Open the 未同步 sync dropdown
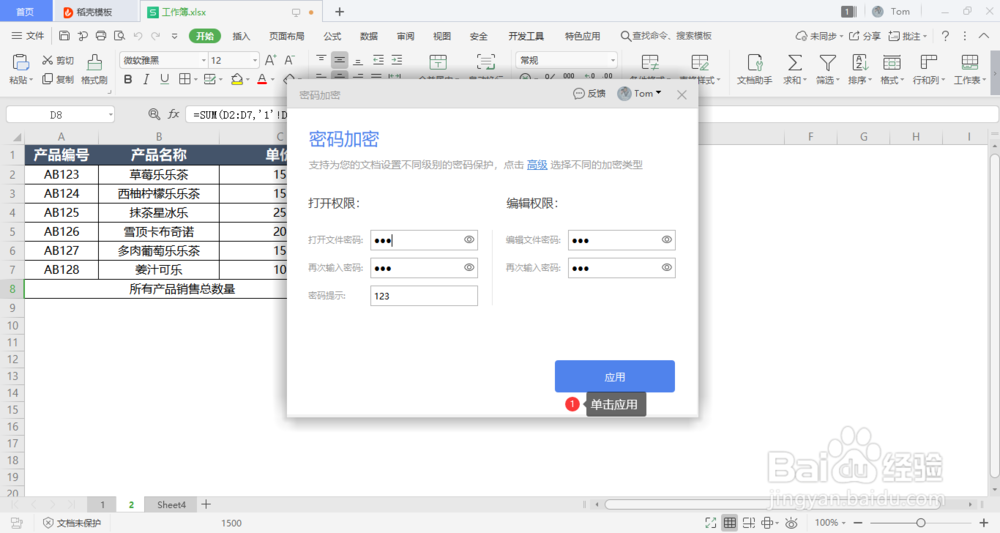 coord(819,36)
